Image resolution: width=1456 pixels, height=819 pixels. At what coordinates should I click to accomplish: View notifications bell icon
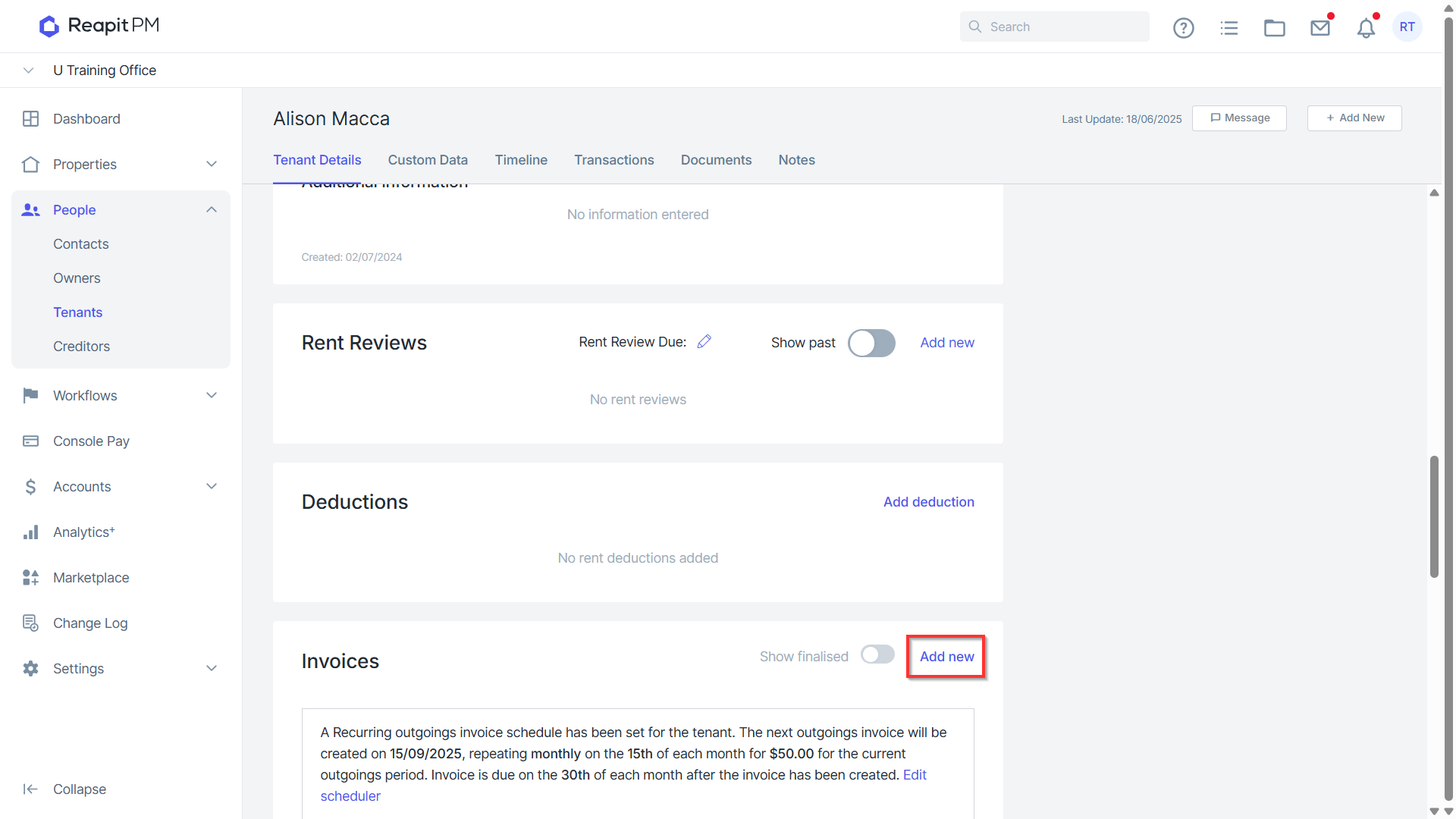tap(1366, 28)
